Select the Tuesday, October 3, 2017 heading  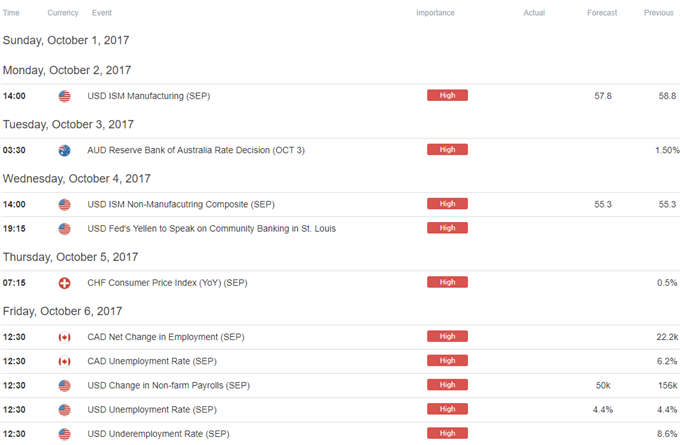tap(68, 124)
